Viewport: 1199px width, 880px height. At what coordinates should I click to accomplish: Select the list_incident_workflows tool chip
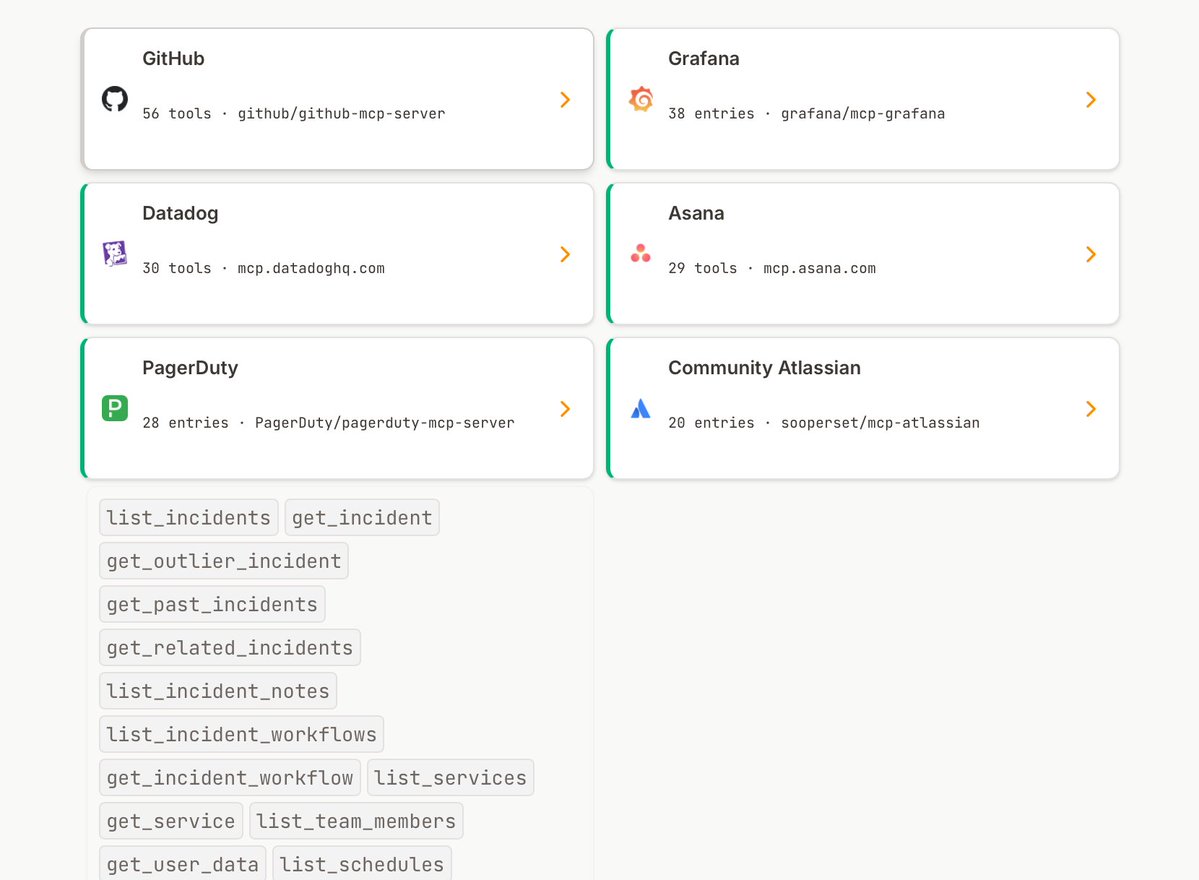tap(242, 734)
